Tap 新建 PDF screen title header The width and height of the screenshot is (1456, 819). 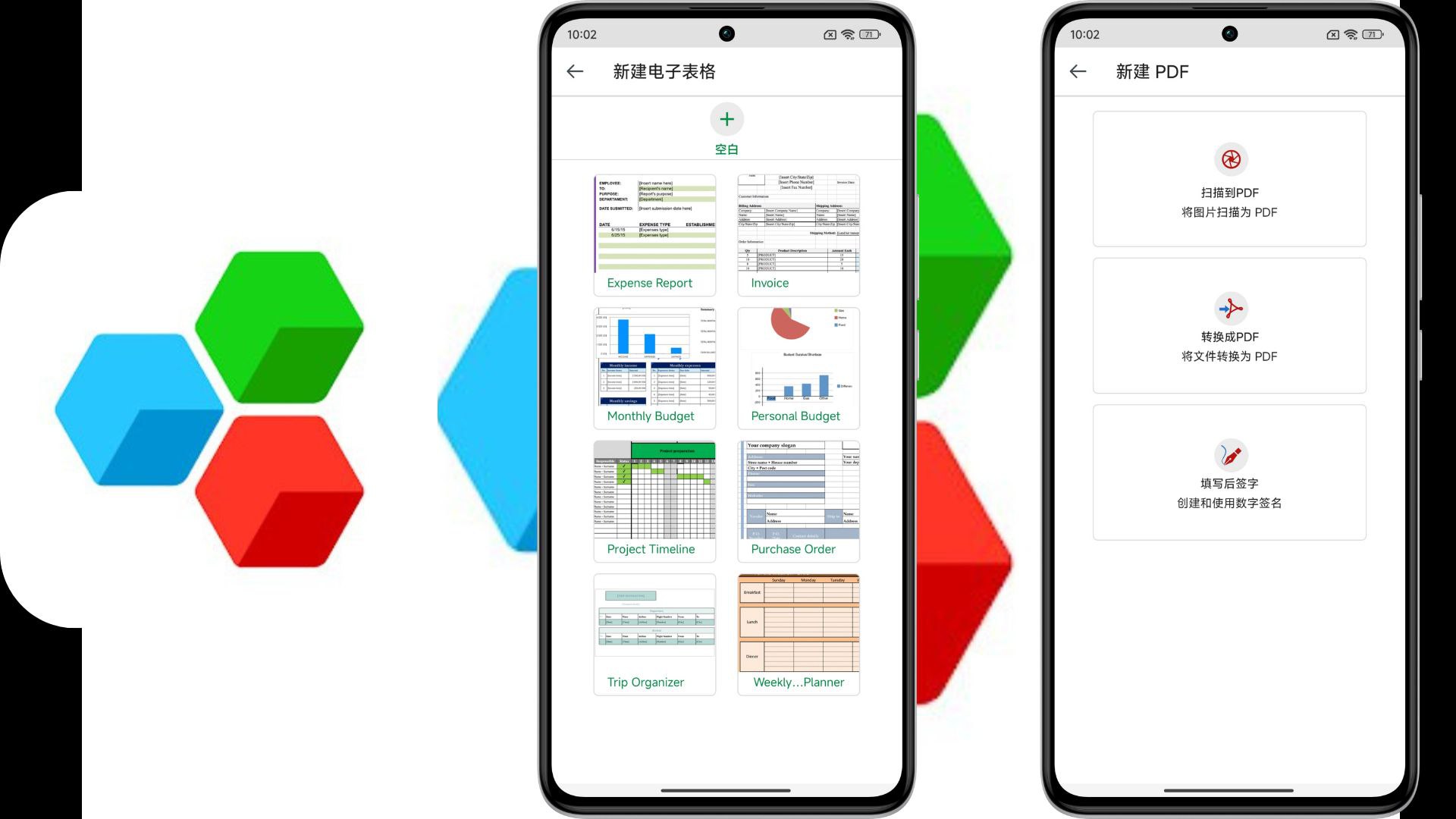(1154, 71)
